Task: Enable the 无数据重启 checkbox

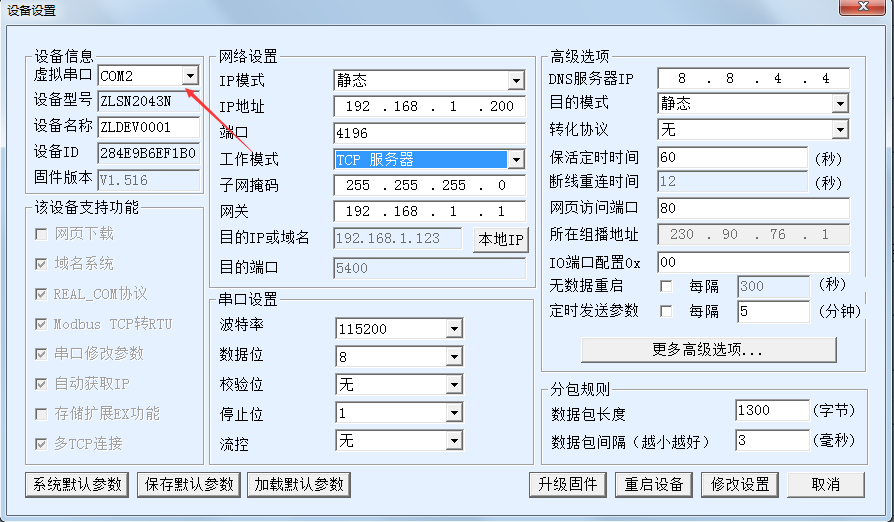Action: pos(666,286)
